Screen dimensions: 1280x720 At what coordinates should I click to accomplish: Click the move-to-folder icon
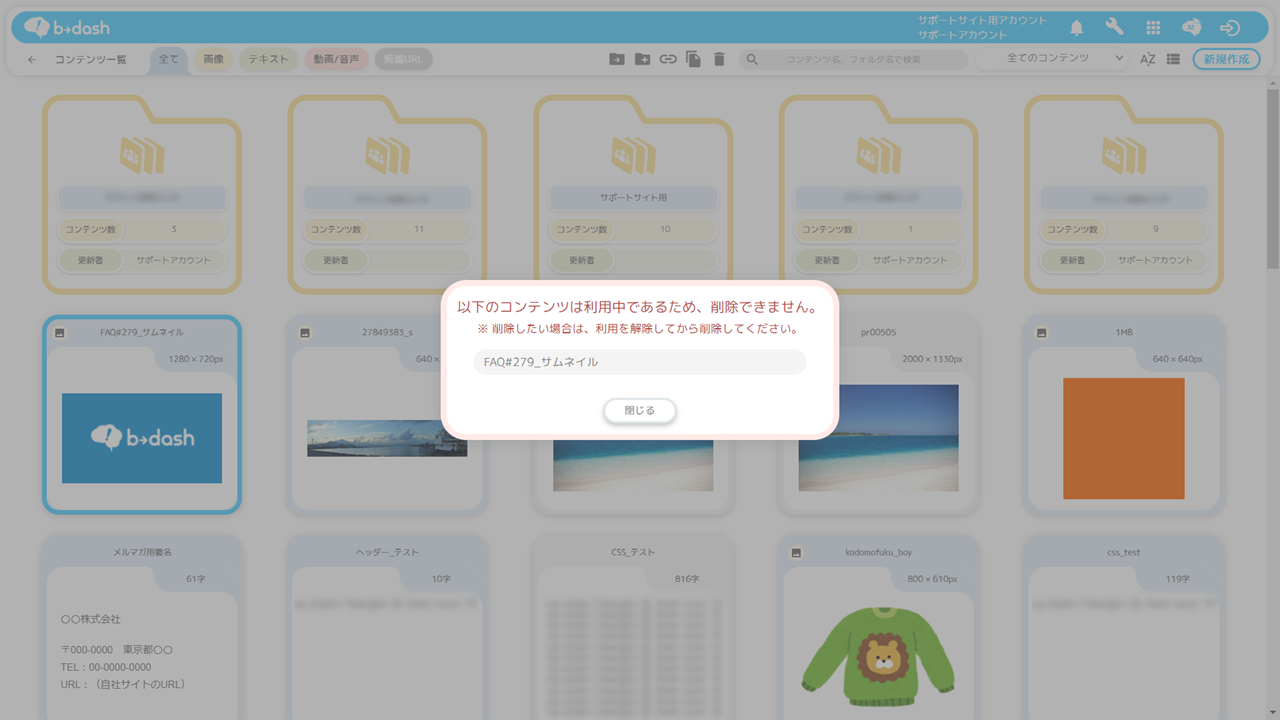(x=617, y=59)
